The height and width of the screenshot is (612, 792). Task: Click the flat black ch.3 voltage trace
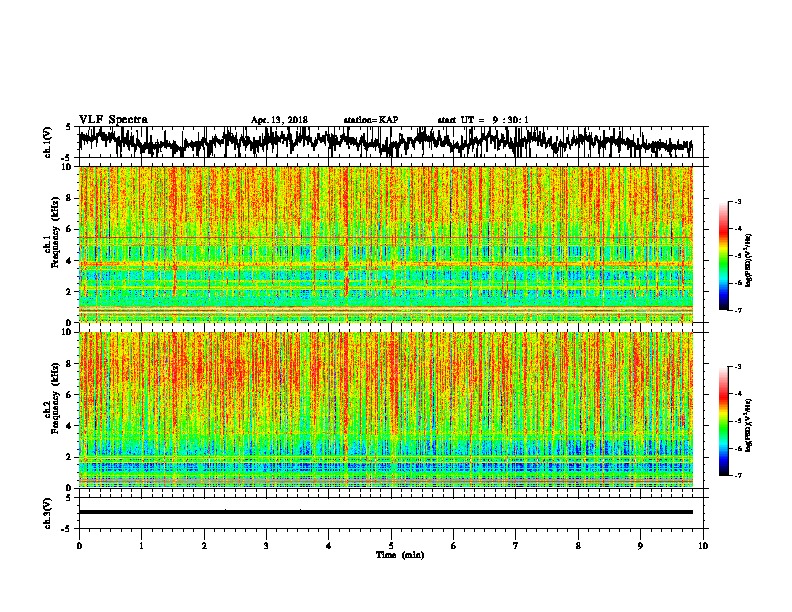tap(386, 512)
